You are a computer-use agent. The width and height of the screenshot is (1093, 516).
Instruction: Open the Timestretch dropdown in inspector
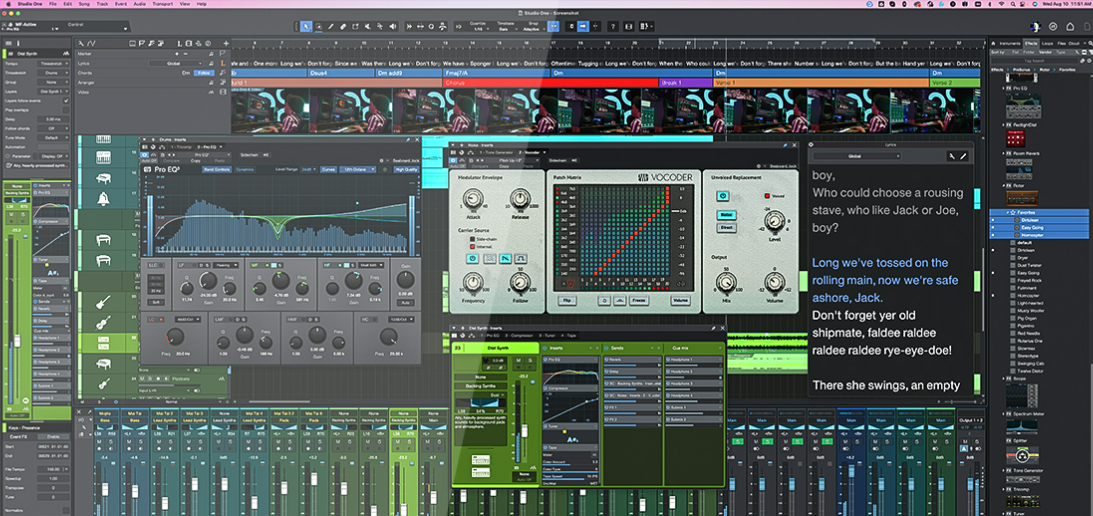tap(53, 73)
